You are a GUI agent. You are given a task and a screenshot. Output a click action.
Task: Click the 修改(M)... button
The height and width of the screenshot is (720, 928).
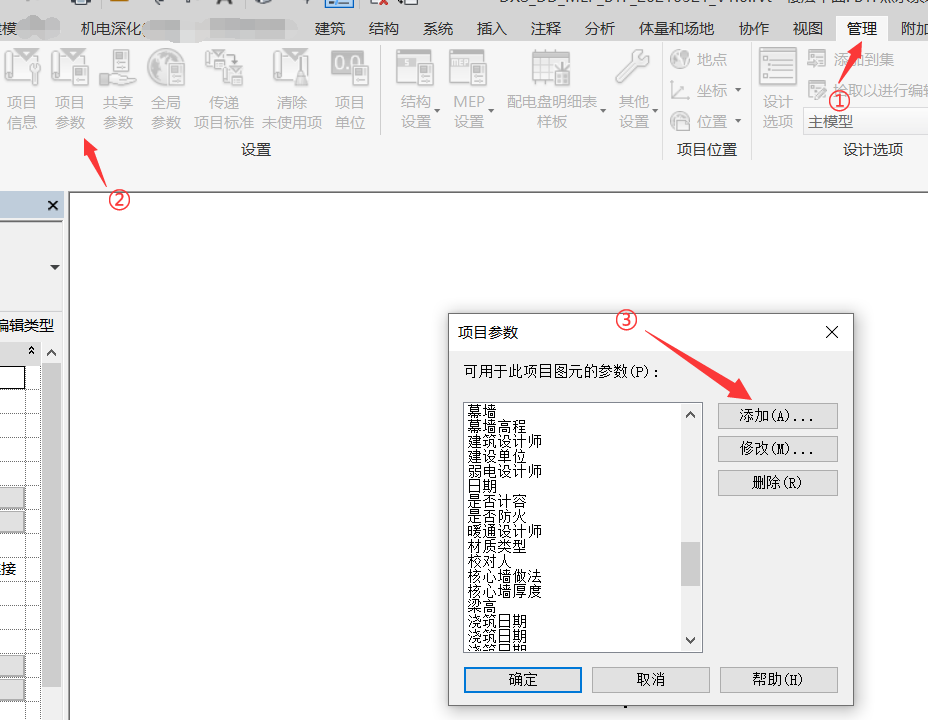pos(778,449)
